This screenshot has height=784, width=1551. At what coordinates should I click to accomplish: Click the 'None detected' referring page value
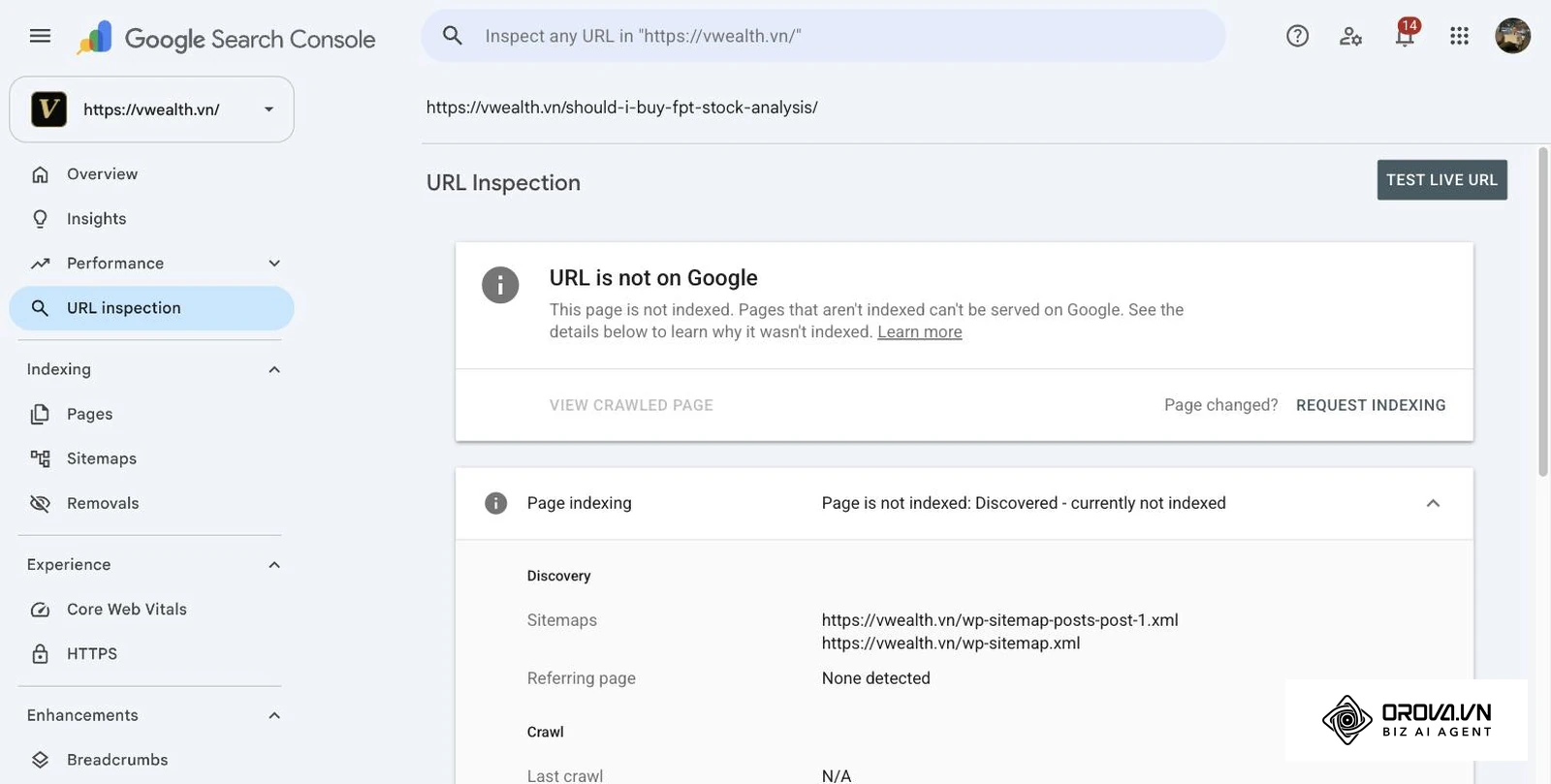tap(876, 678)
